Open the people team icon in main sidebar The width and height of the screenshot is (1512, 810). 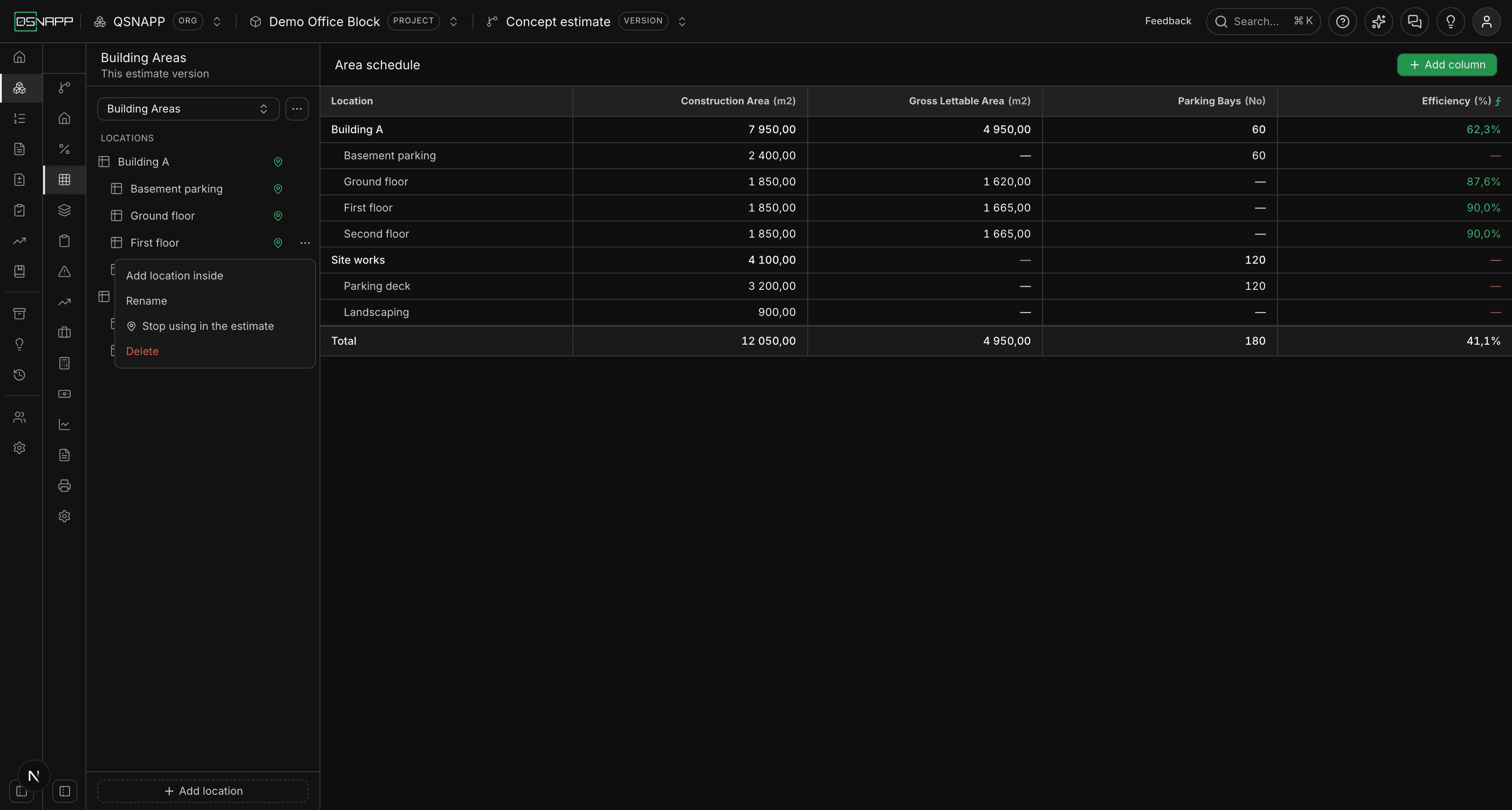(x=19, y=417)
